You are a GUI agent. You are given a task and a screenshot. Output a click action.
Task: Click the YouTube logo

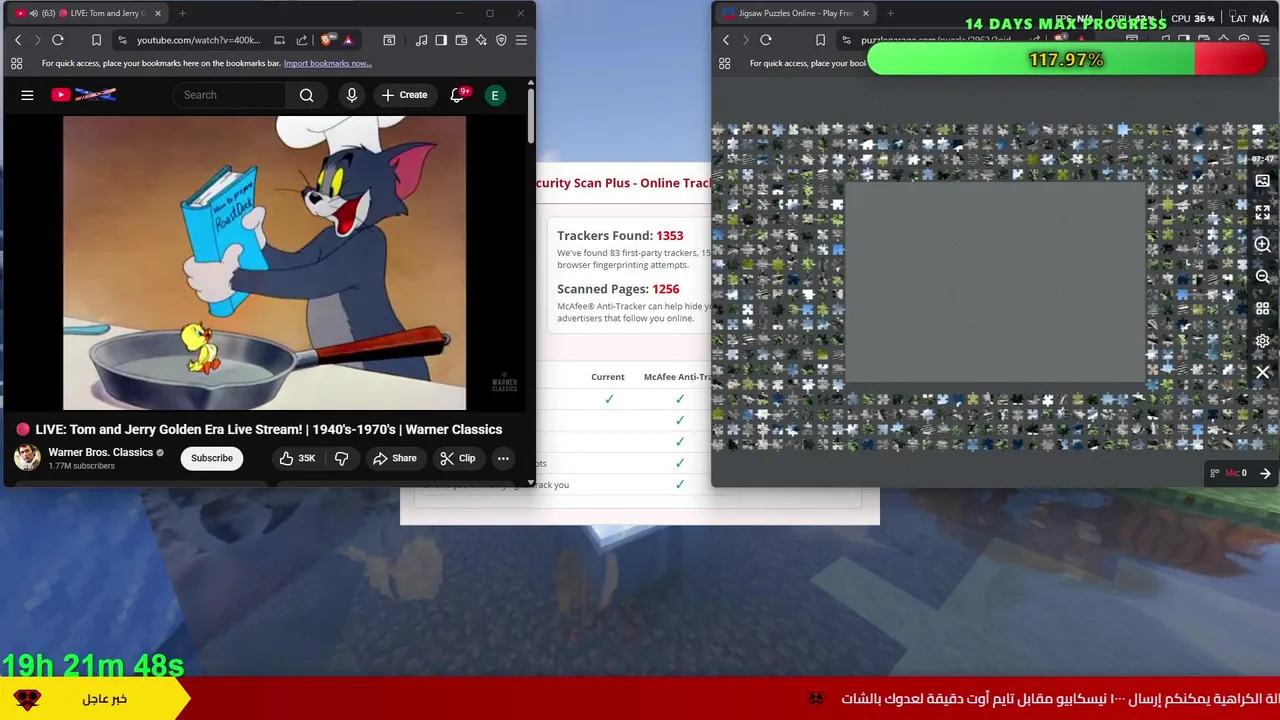(x=84, y=95)
